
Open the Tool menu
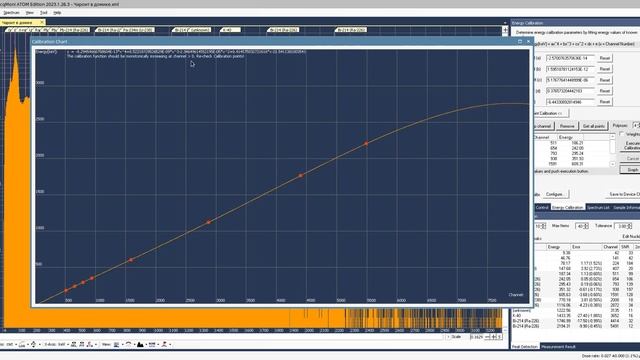pyautogui.click(x=43, y=13)
